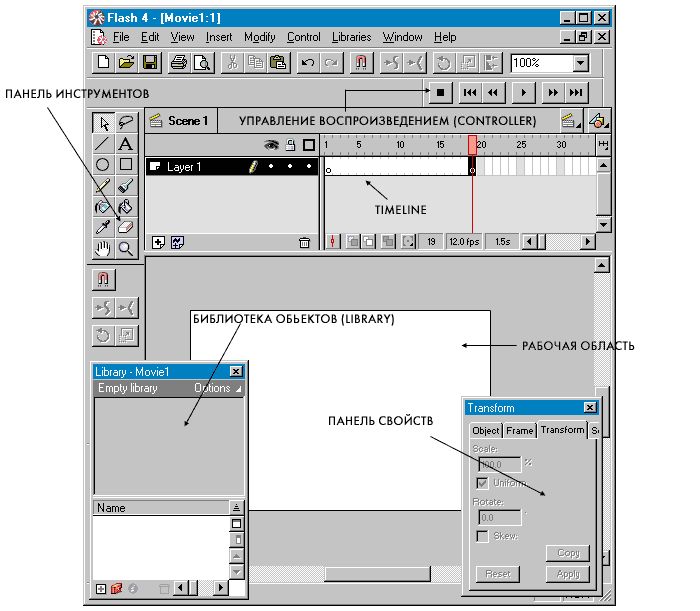Select the Lasso tool
The height and width of the screenshot is (611, 700).
[x=126, y=123]
